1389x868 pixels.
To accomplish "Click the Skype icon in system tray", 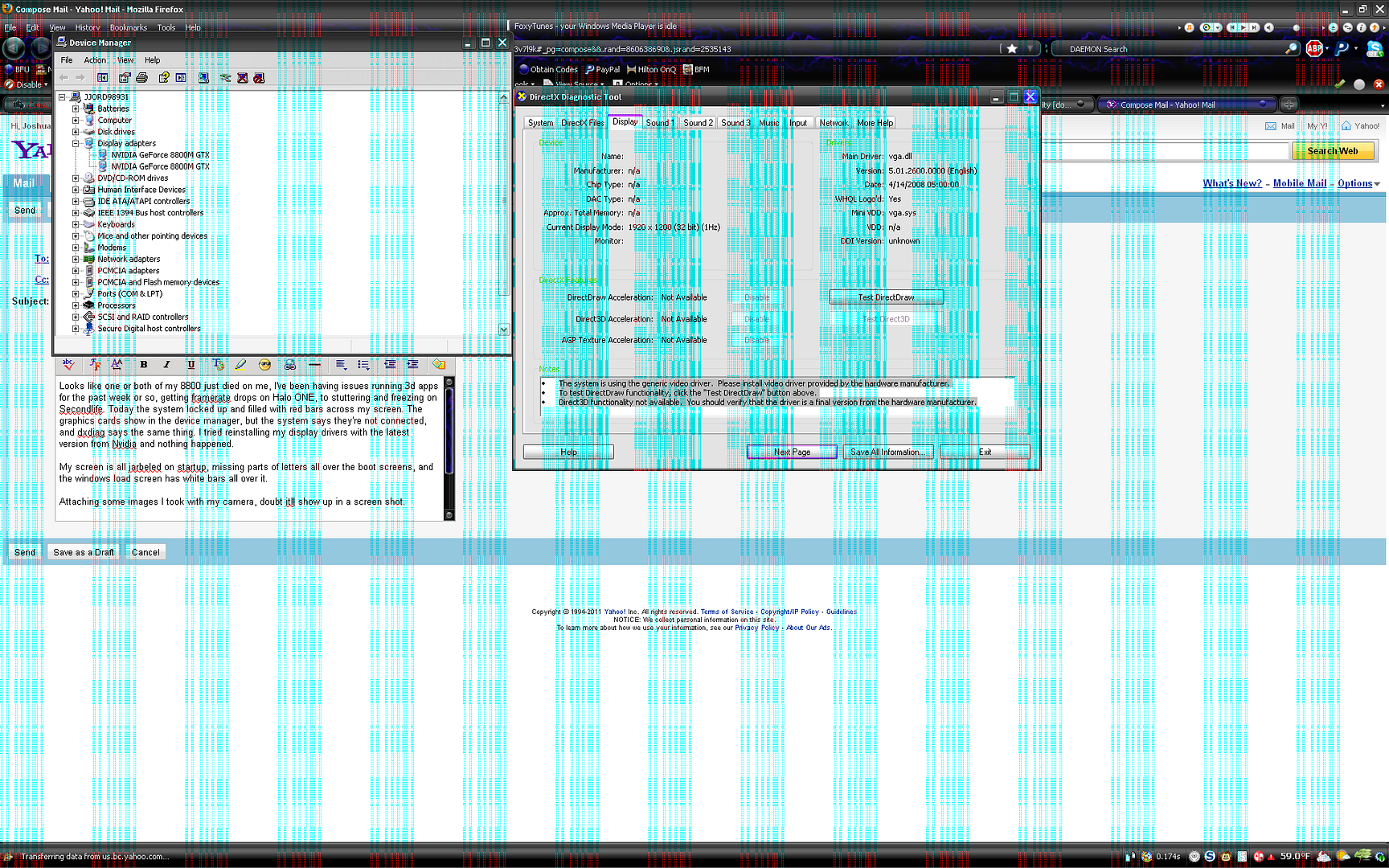I will [1210, 857].
